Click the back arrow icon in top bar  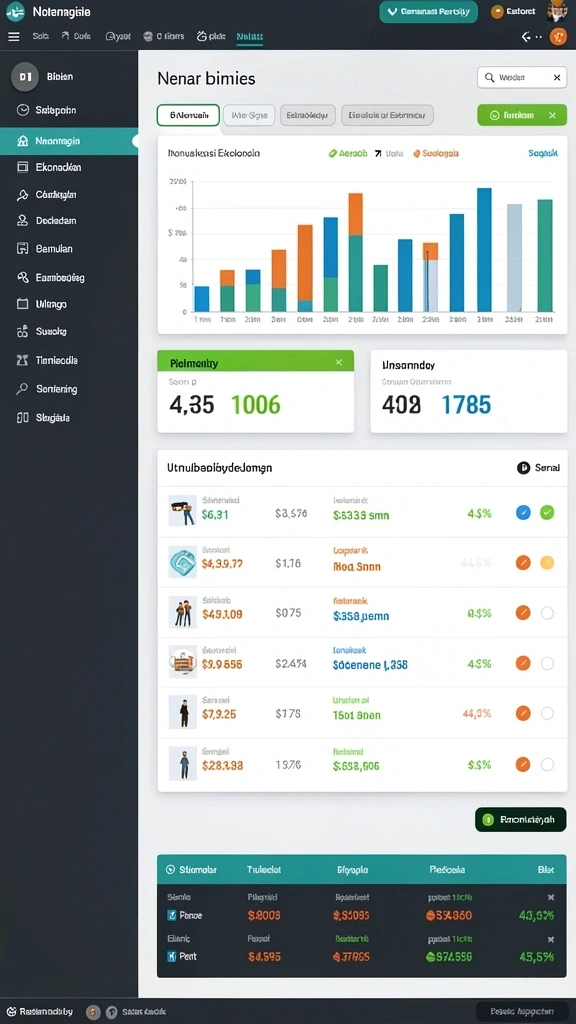526,37
